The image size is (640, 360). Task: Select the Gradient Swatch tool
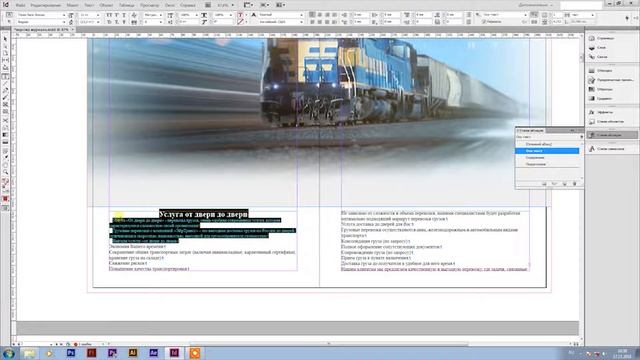click(5, 135)
